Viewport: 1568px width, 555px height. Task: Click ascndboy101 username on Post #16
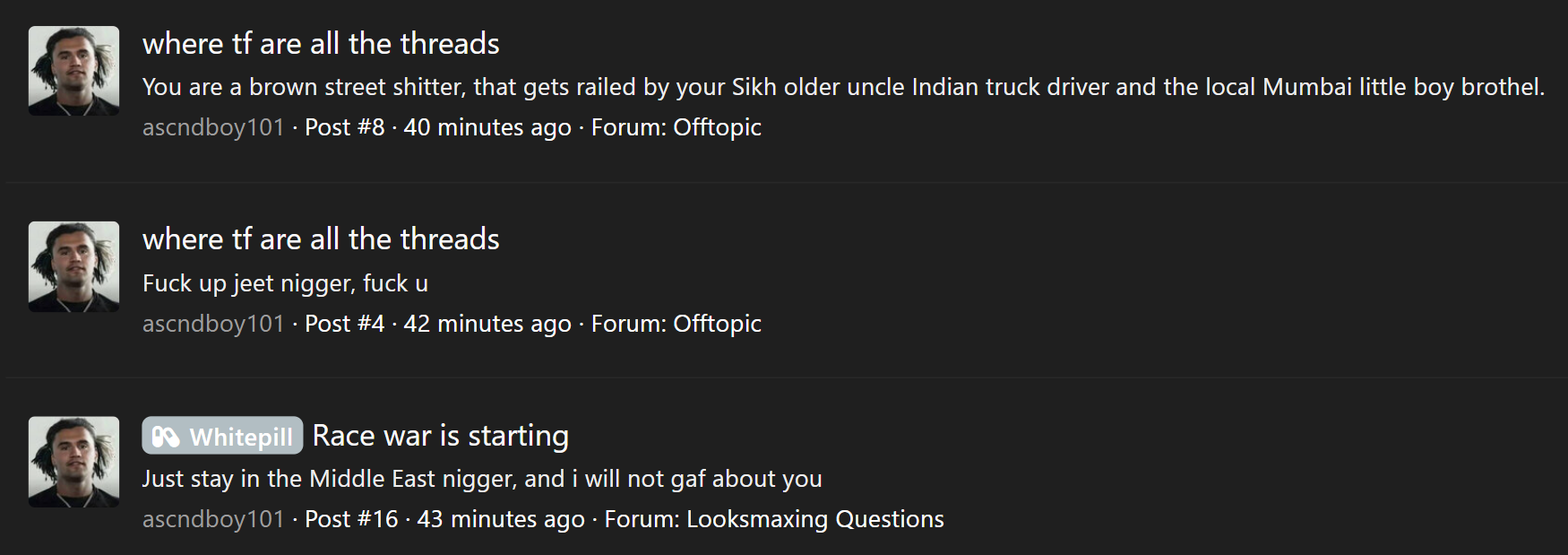click(213, 519)
